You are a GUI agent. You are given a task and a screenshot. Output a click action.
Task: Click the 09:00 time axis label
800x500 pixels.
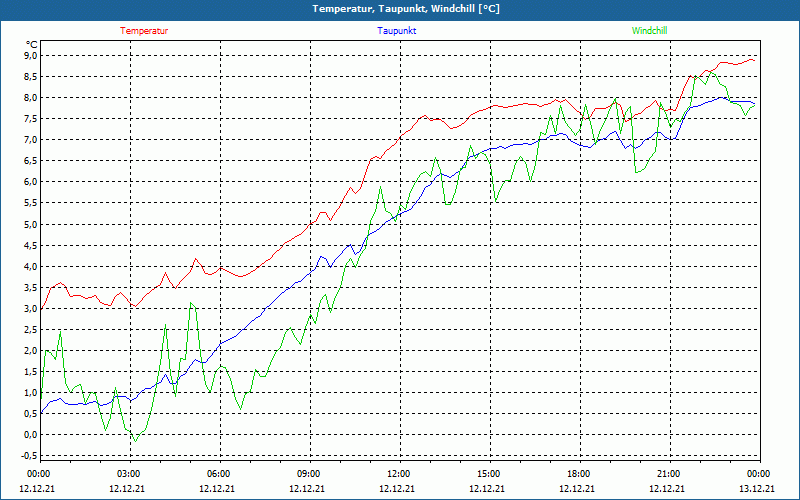307,474
